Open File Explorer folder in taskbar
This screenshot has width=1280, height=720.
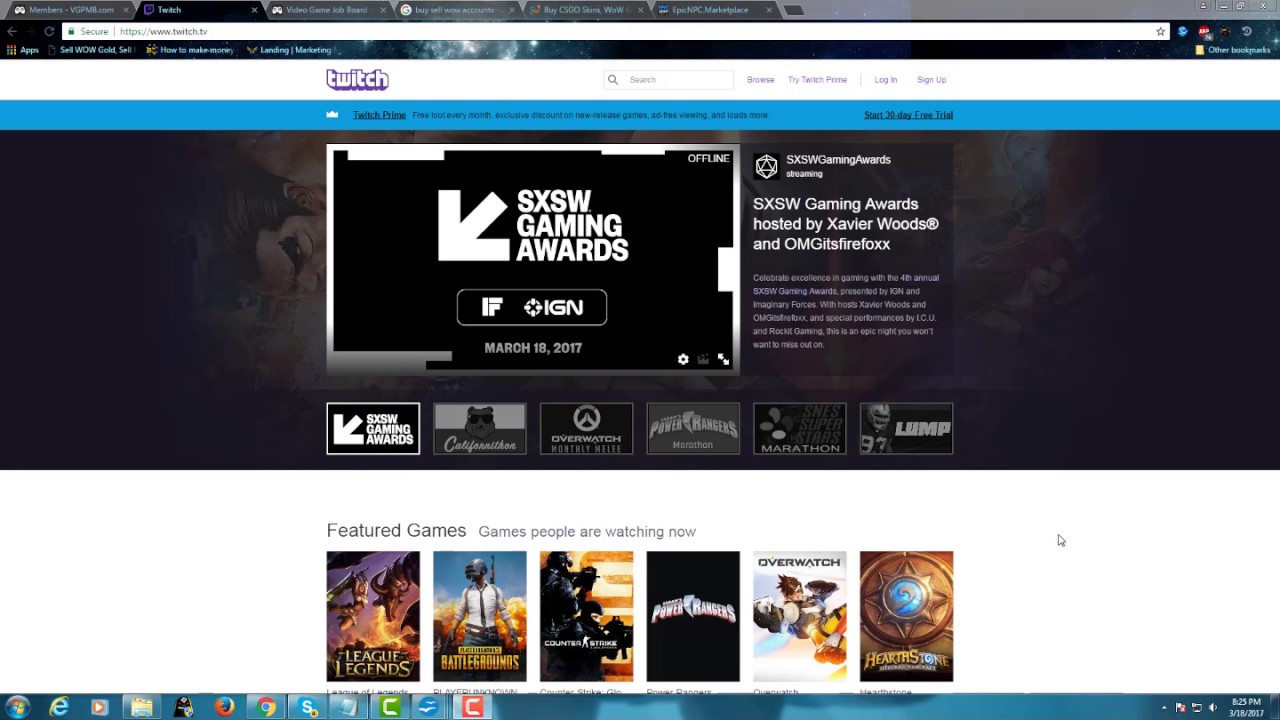point(141,707)
